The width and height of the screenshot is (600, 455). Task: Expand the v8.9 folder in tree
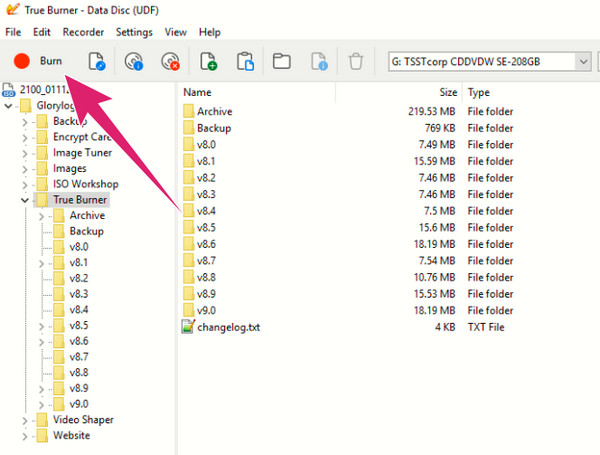(x=41, y=389)
